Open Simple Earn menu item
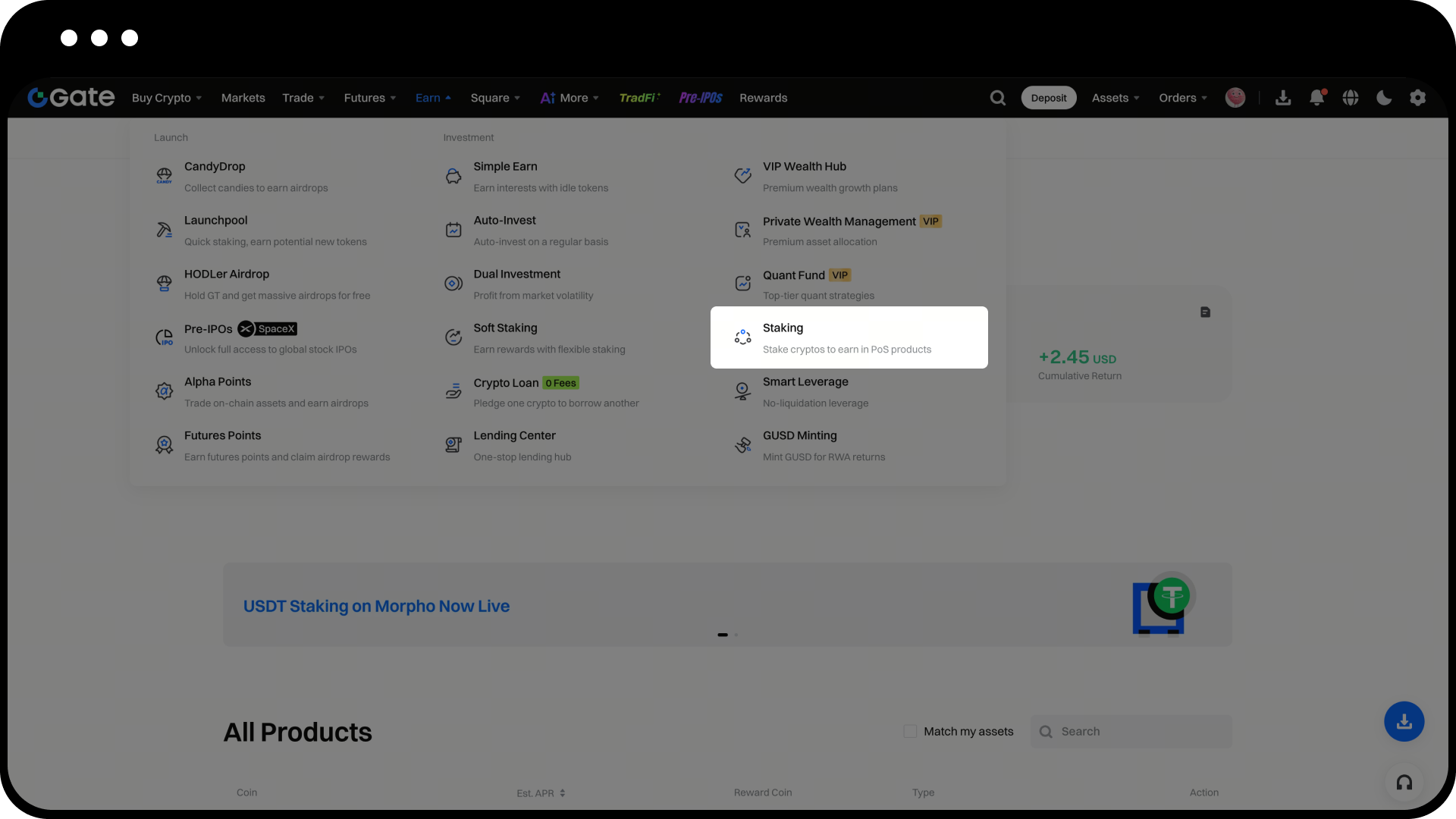1456x819 pixels. [505, 167]
